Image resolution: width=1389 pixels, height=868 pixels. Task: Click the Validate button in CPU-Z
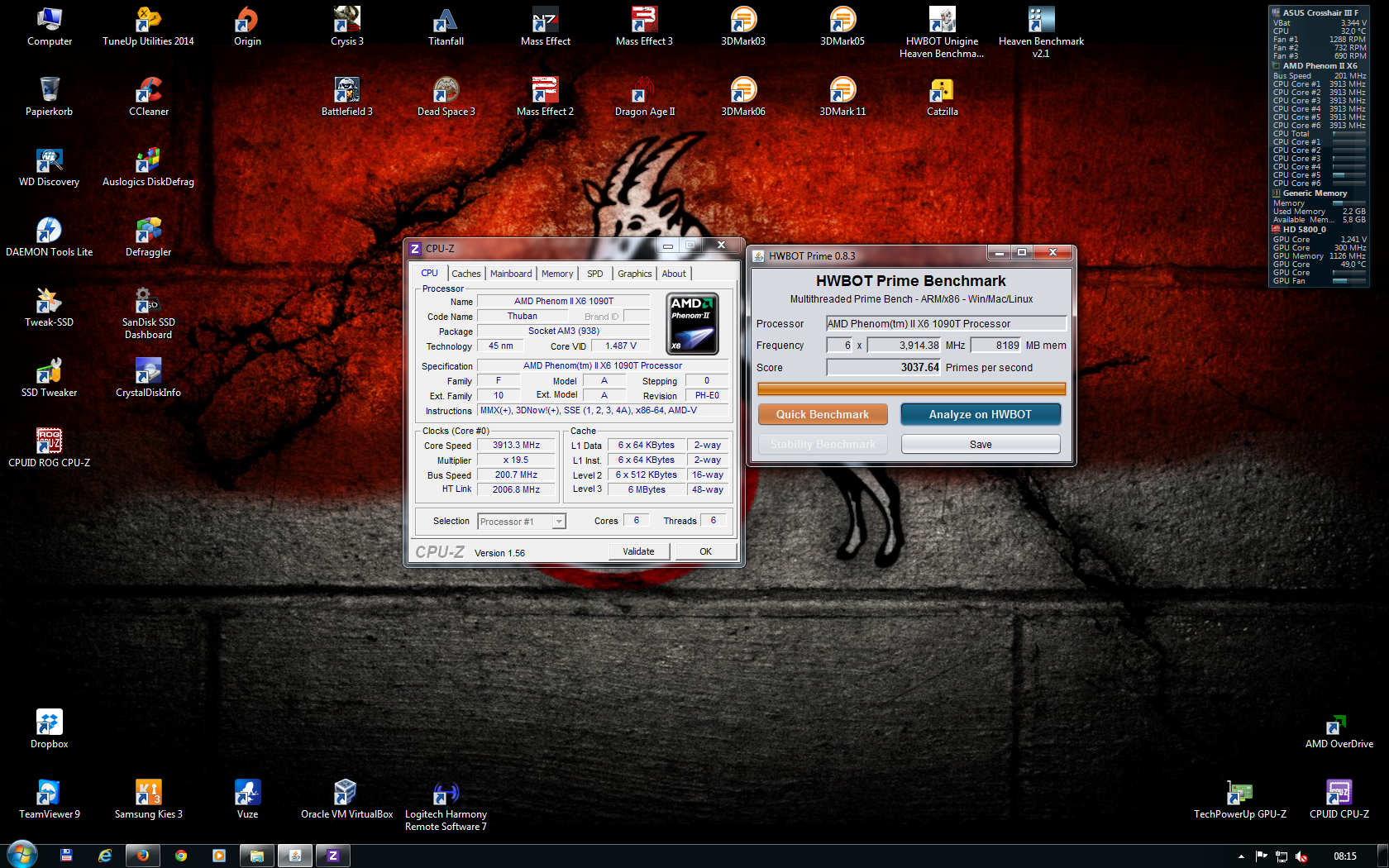638,551
